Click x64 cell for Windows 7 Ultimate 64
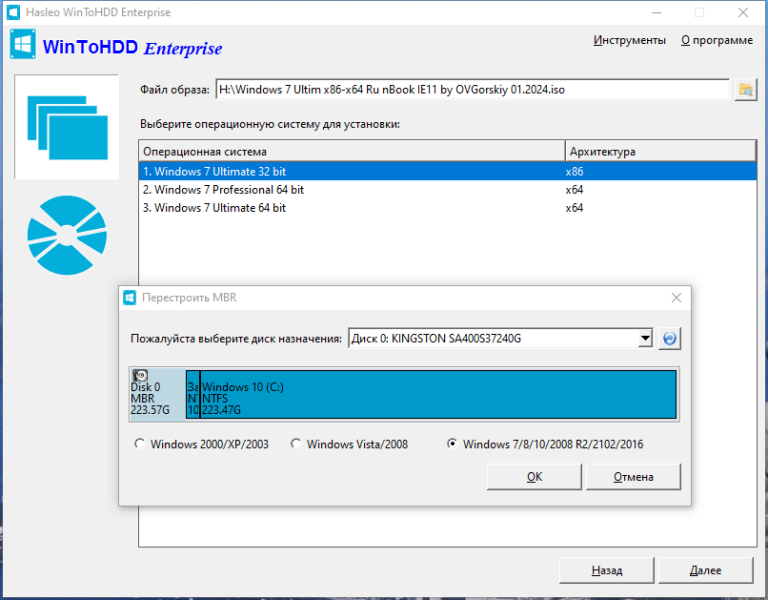 [575, 208]
